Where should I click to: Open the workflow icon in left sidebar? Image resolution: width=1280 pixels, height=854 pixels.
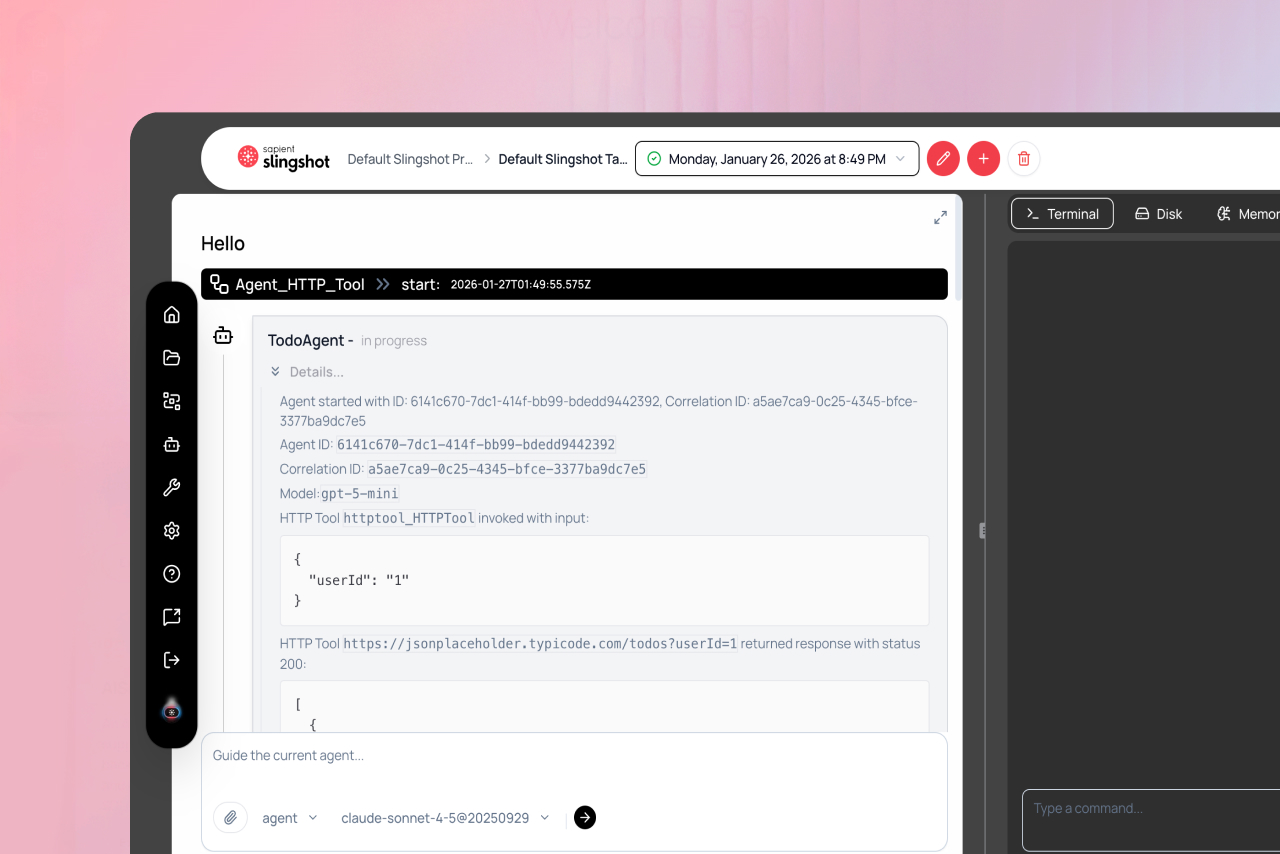(x=172, y=401)
